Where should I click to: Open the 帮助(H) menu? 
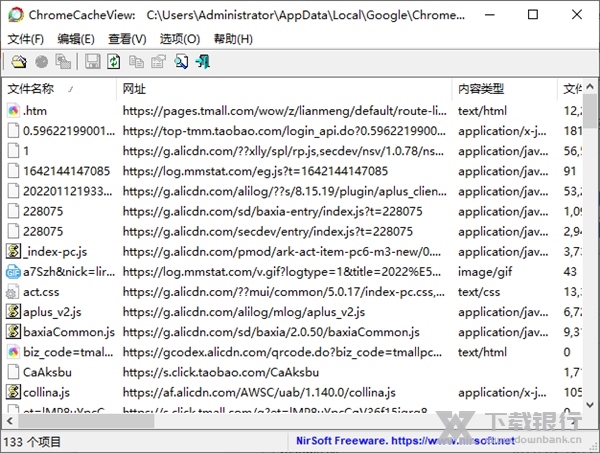233,39
